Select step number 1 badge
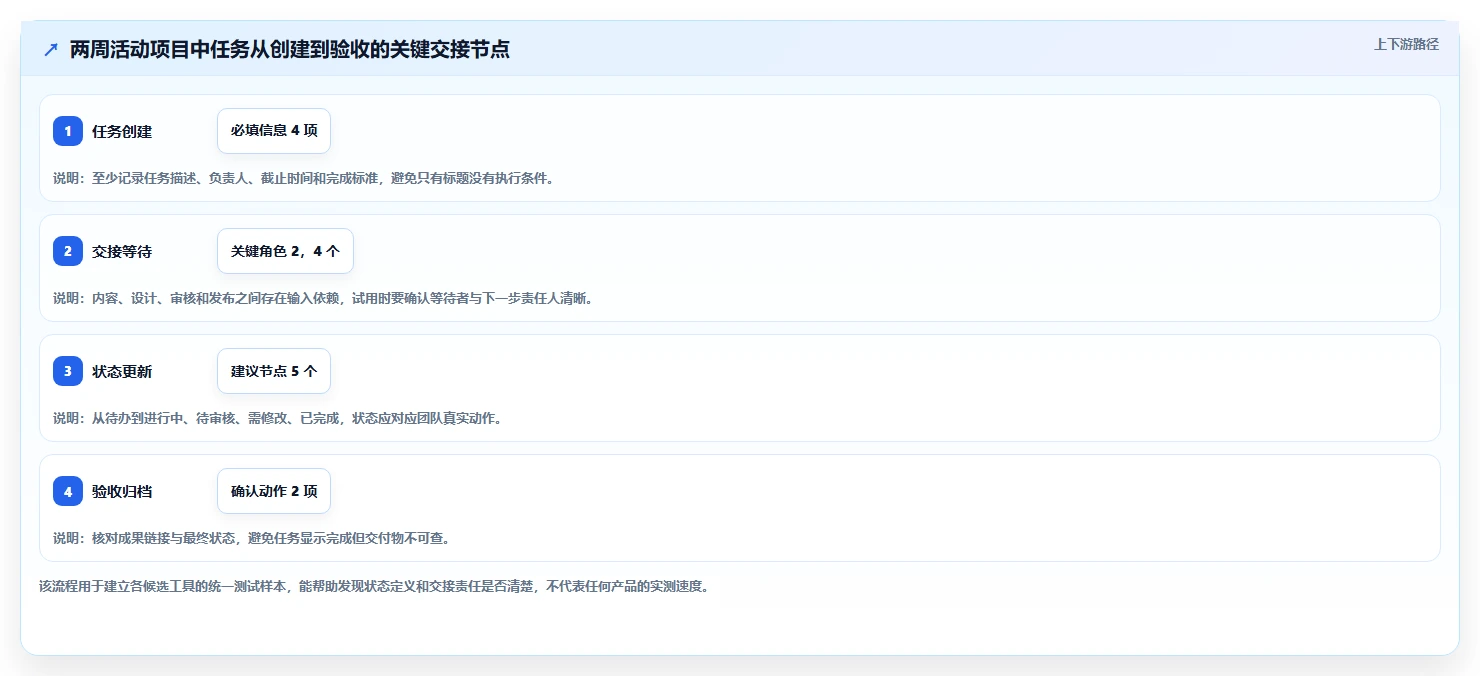 pyautogui.click(x=68, y=131)
